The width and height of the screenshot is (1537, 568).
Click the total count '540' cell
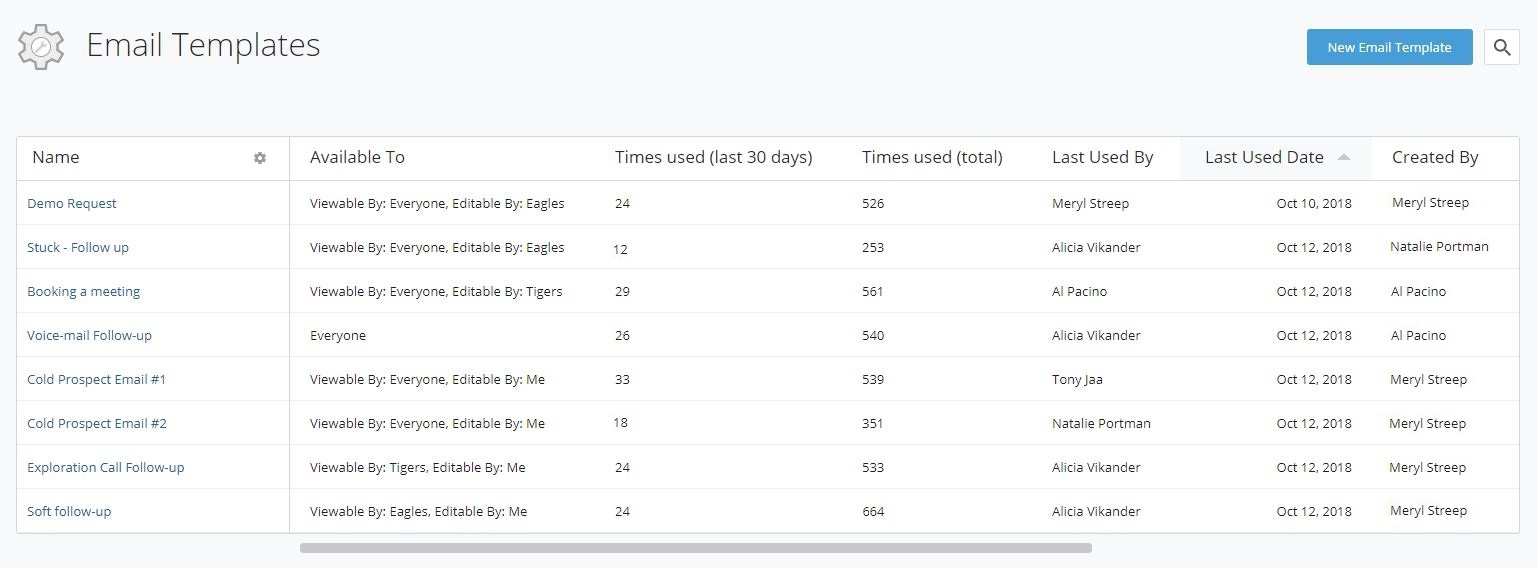pyautogui.click(x=873, y=335)
